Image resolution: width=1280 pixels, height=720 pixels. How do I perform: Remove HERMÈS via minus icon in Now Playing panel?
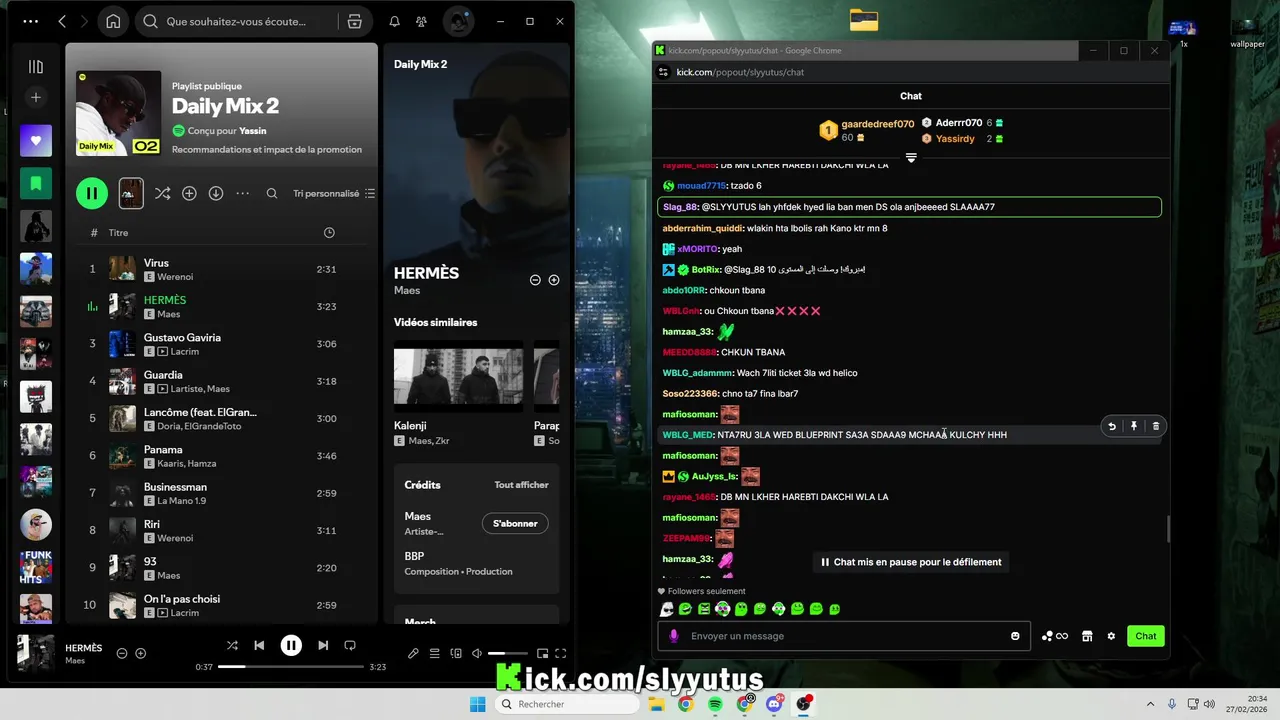point(535,280)
